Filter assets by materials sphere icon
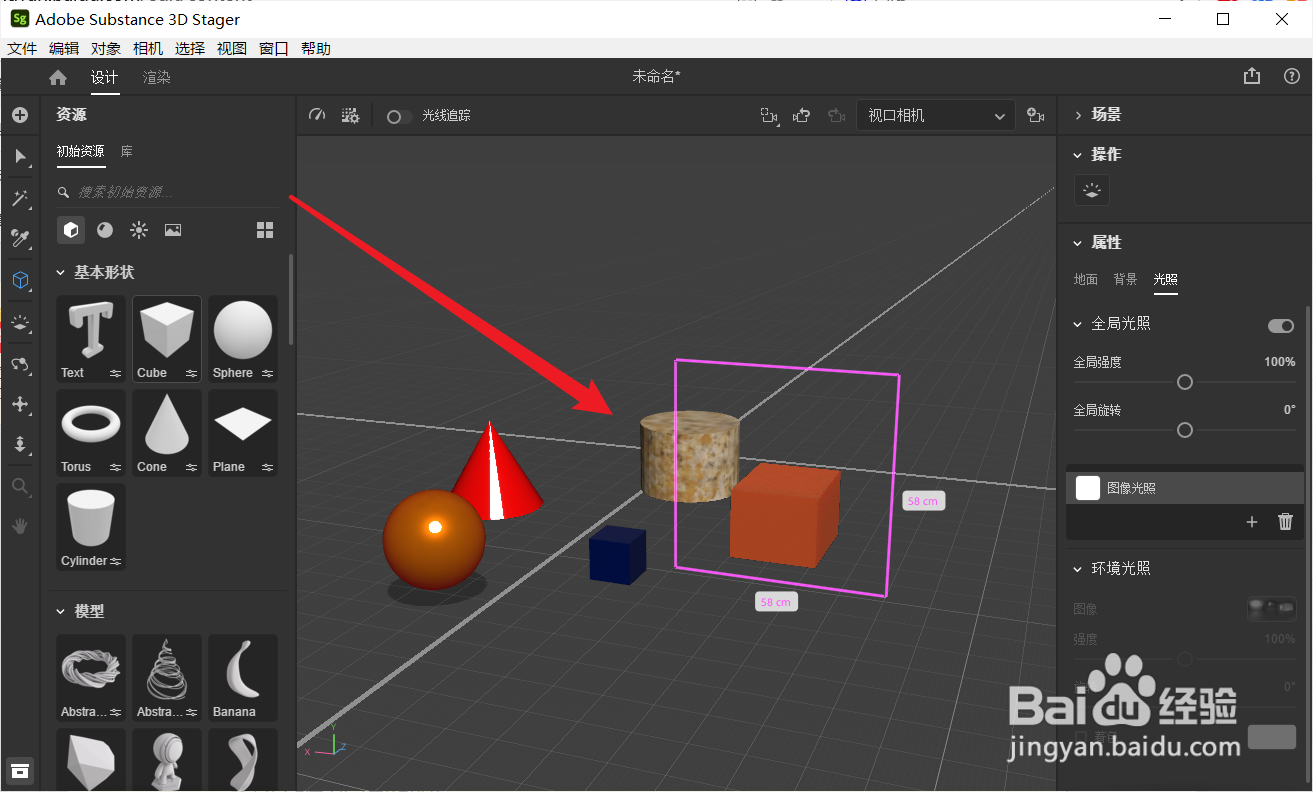1313x792 pixels. 105,230
